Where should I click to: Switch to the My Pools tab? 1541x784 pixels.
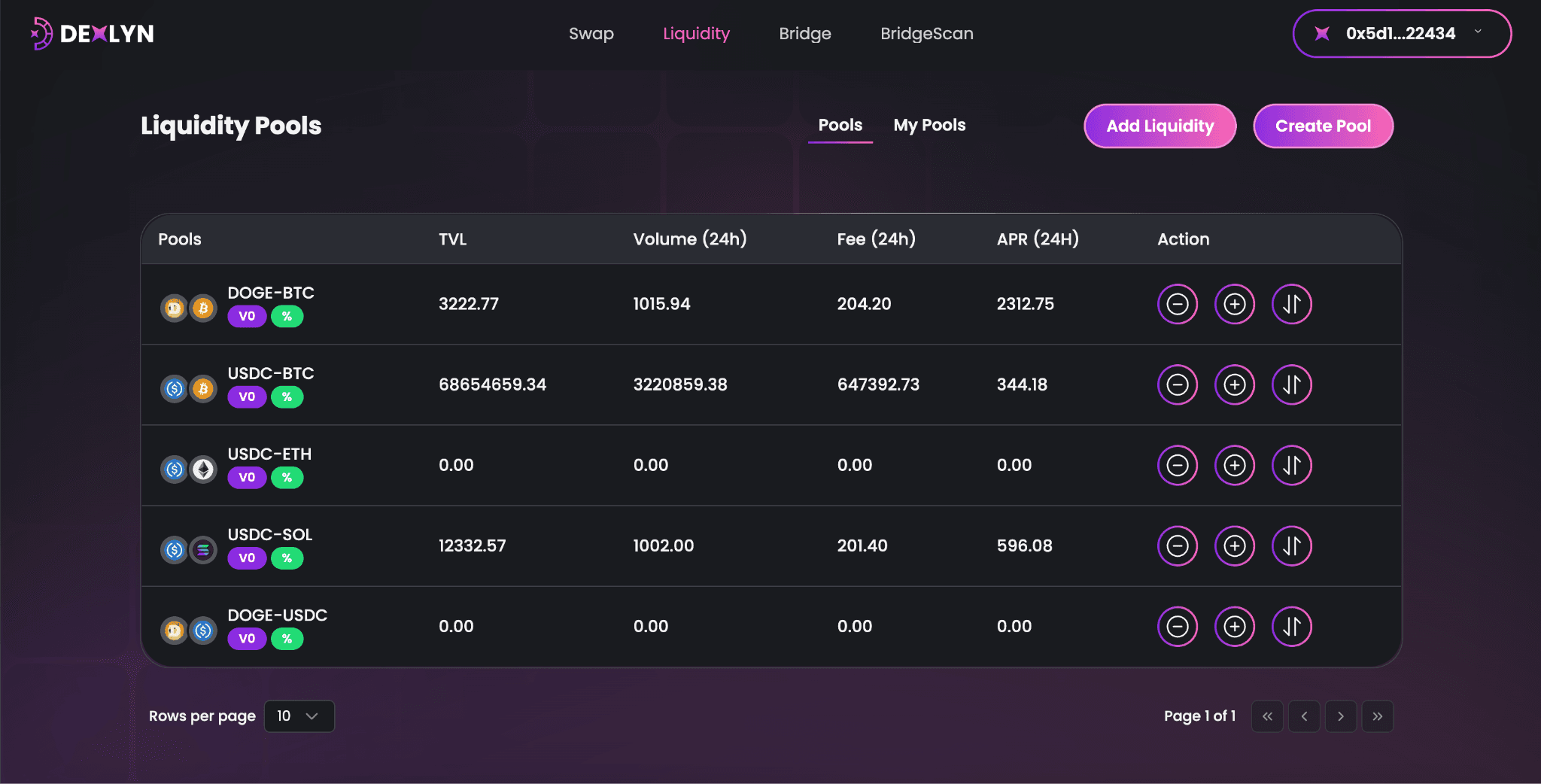click(x=929, y=125)
